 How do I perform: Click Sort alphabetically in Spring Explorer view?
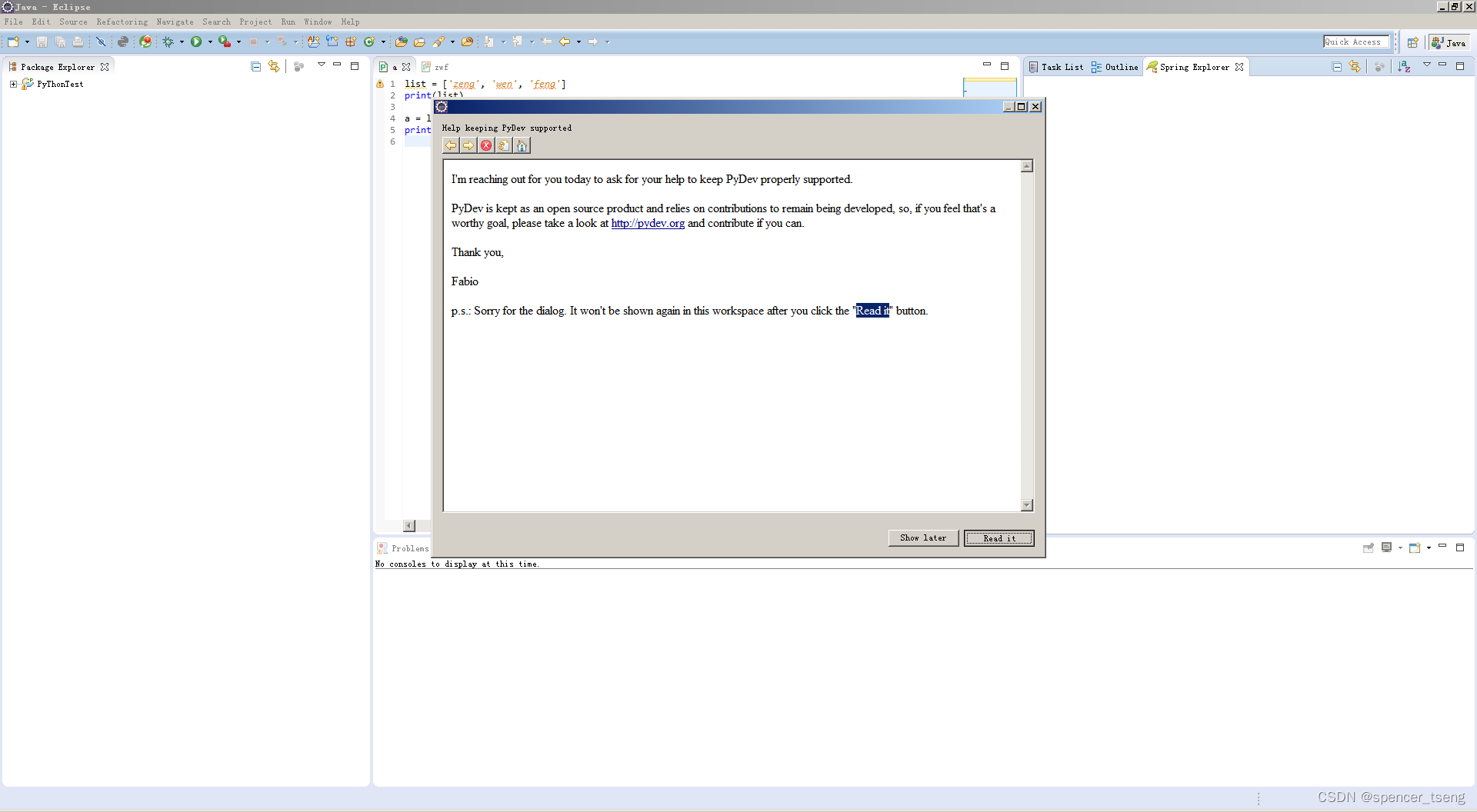[1405, 67]
